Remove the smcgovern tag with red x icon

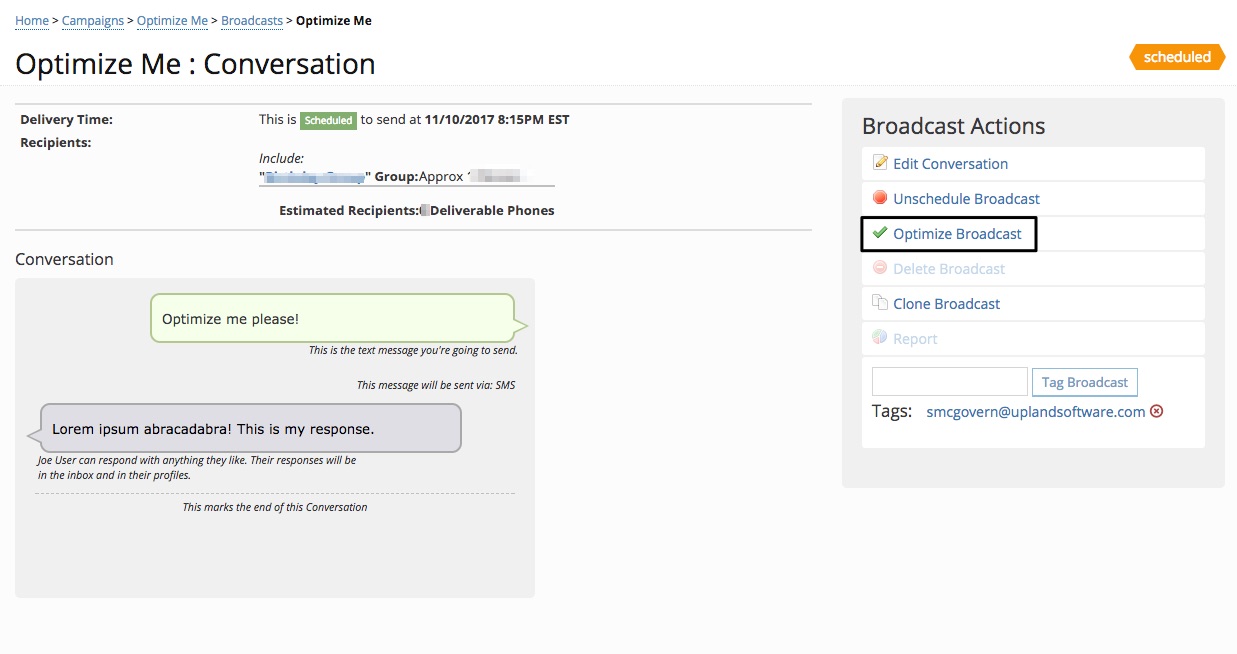(x=1157, y=411)
